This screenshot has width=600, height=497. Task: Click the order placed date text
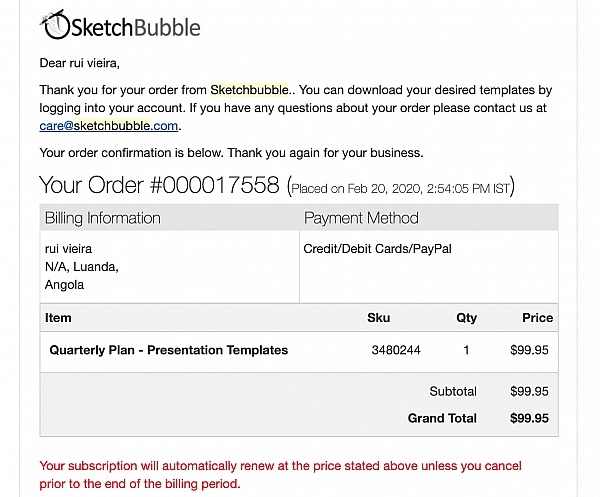click(400, 188)
